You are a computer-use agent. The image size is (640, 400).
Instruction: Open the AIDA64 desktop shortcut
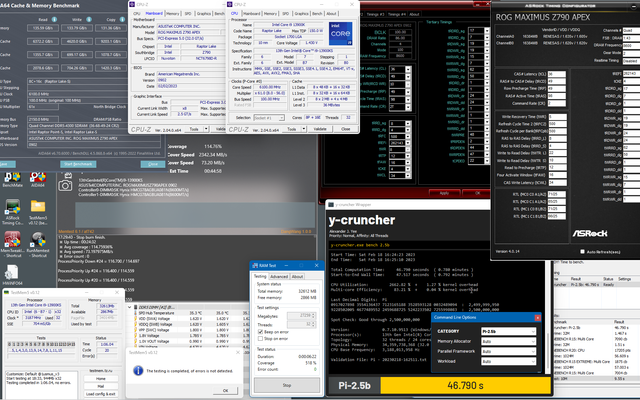(38, 178)
